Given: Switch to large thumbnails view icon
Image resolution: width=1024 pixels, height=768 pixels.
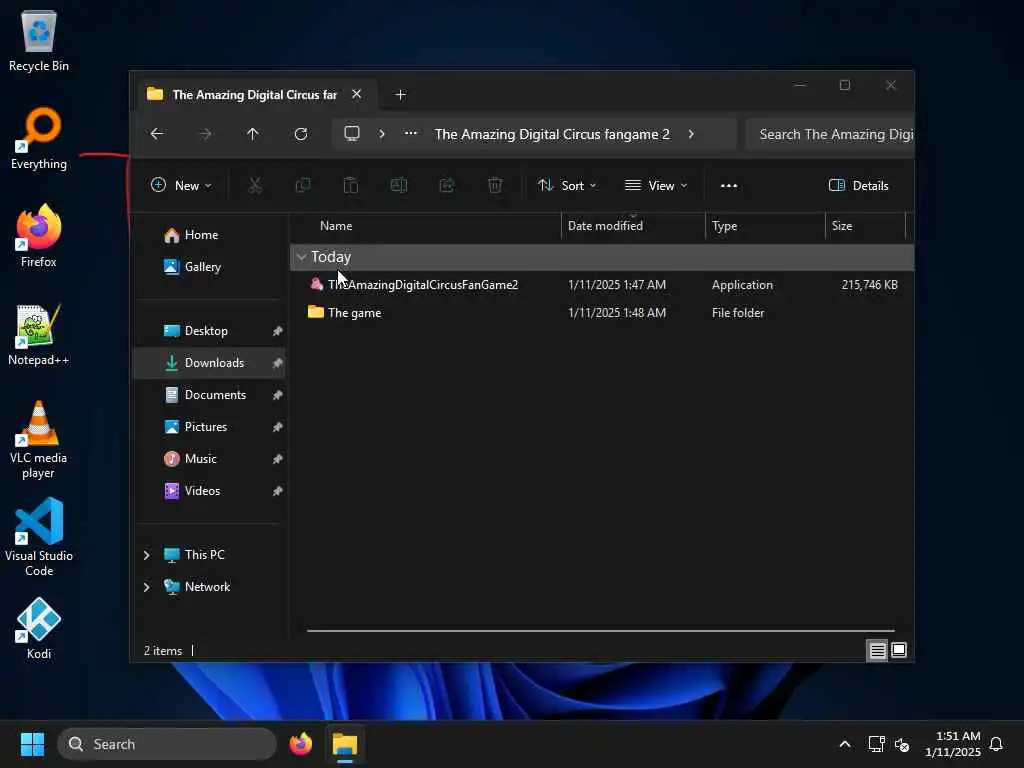Looking at the screenshot, I should coord(899,650).
